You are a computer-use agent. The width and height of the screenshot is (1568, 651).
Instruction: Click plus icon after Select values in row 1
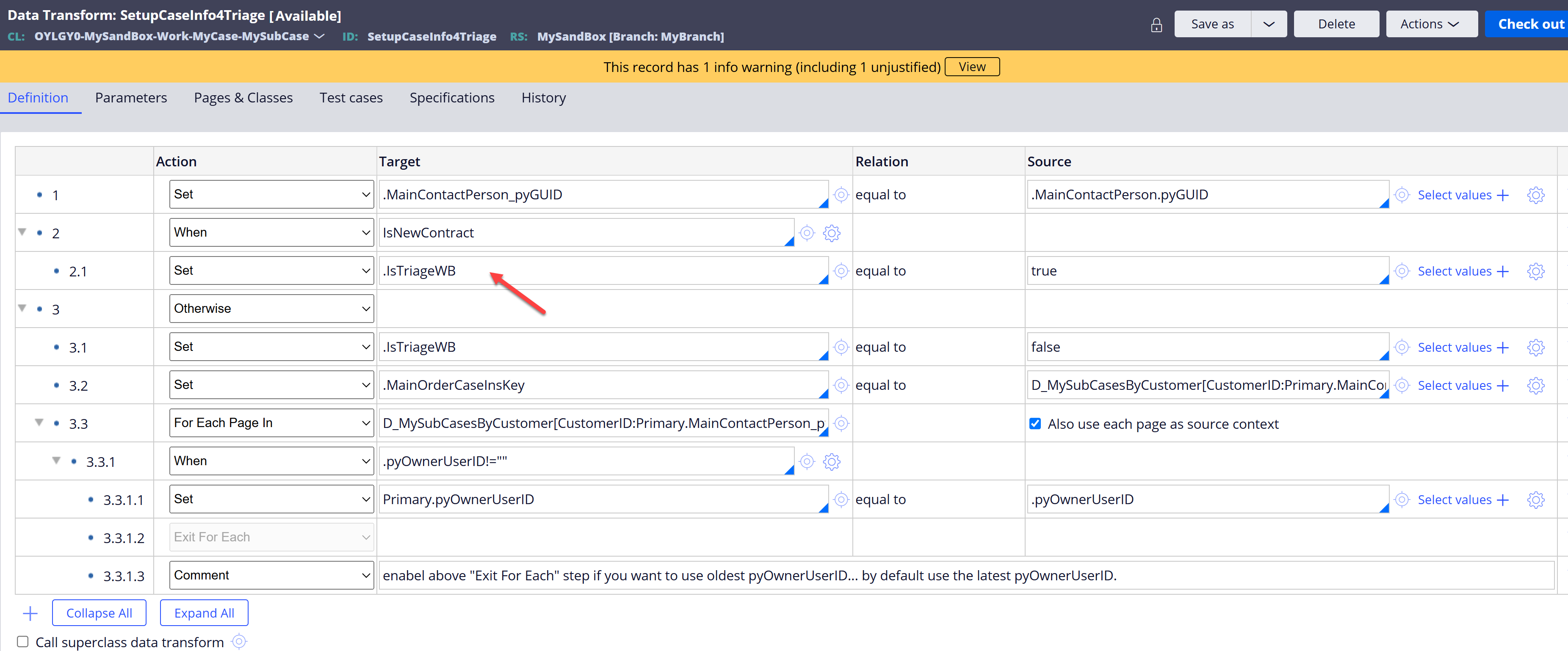coord(1502,195)
